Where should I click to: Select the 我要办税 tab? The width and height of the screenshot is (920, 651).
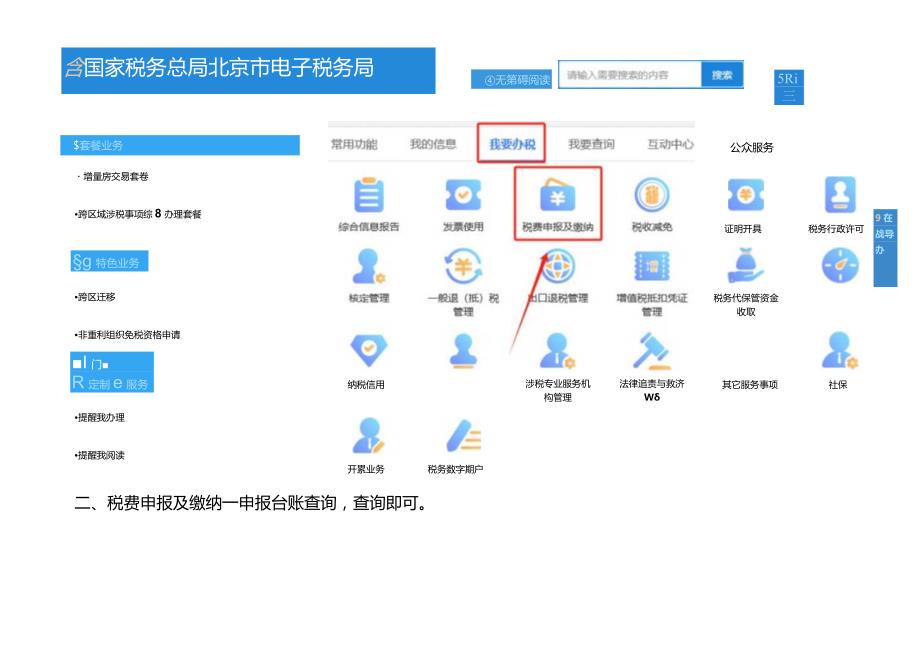(512, 144)
